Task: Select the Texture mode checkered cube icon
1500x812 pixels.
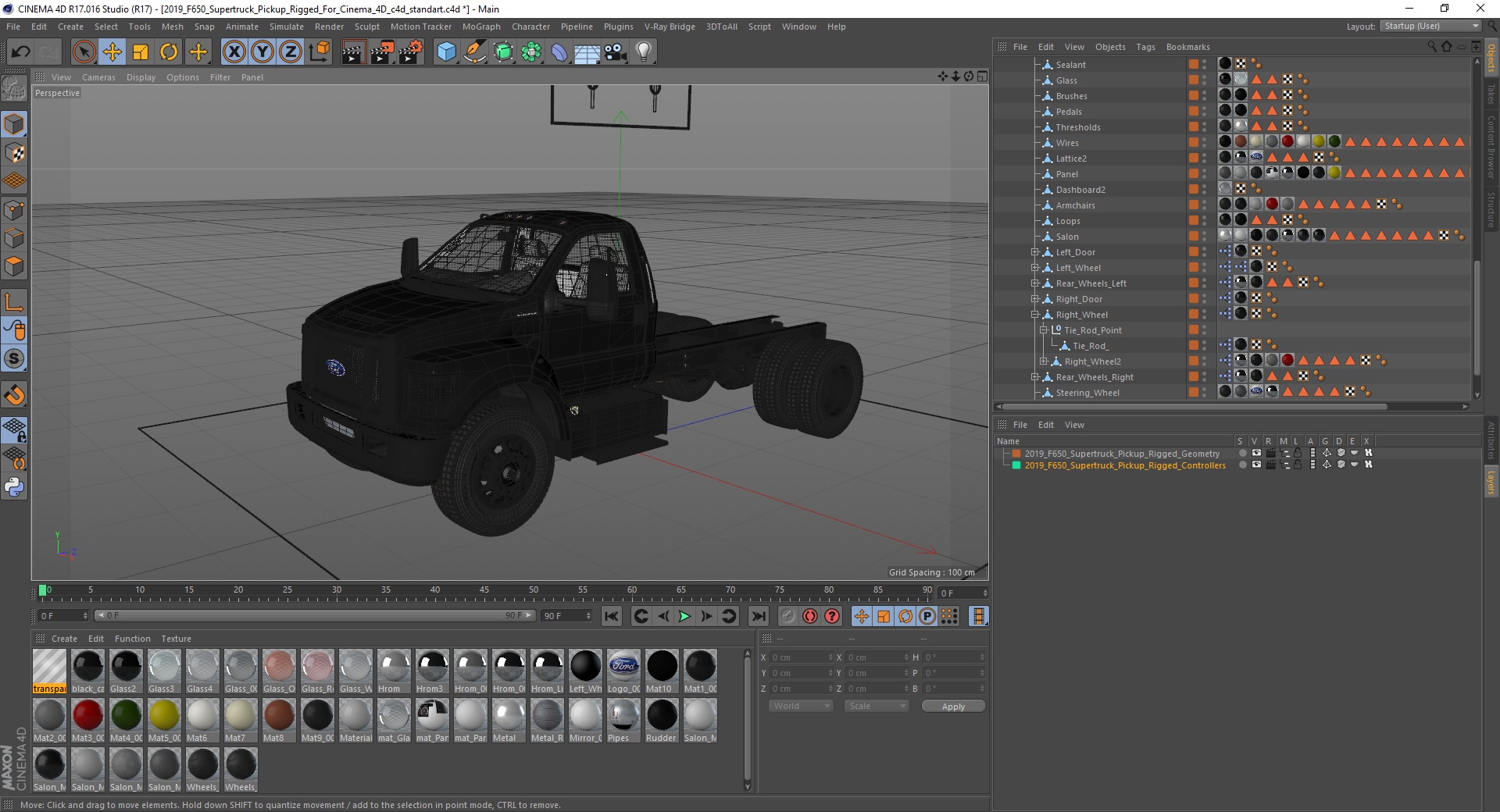Action: tap(14, 153)
